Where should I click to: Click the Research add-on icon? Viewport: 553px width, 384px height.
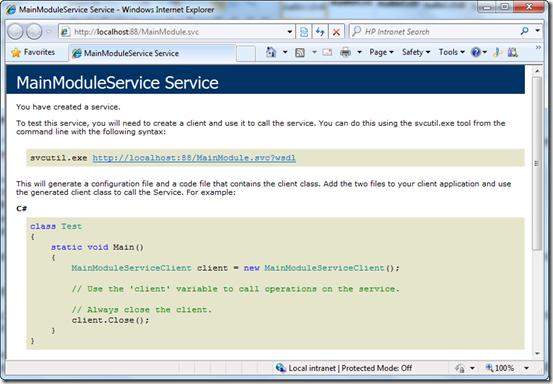(512, 53)
